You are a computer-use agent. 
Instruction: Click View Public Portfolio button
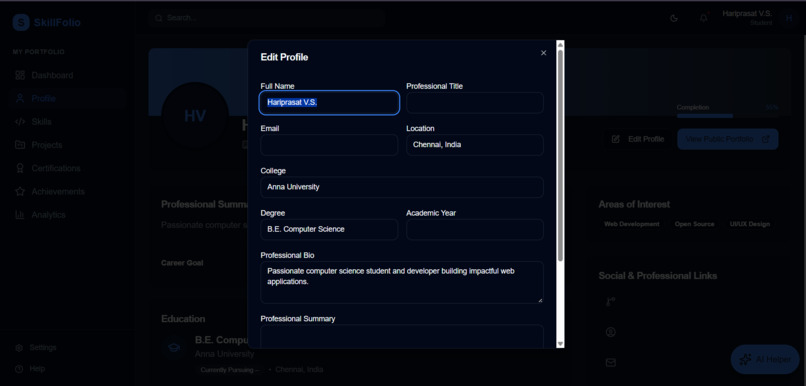pyautogui.click(x=727, y=139)
